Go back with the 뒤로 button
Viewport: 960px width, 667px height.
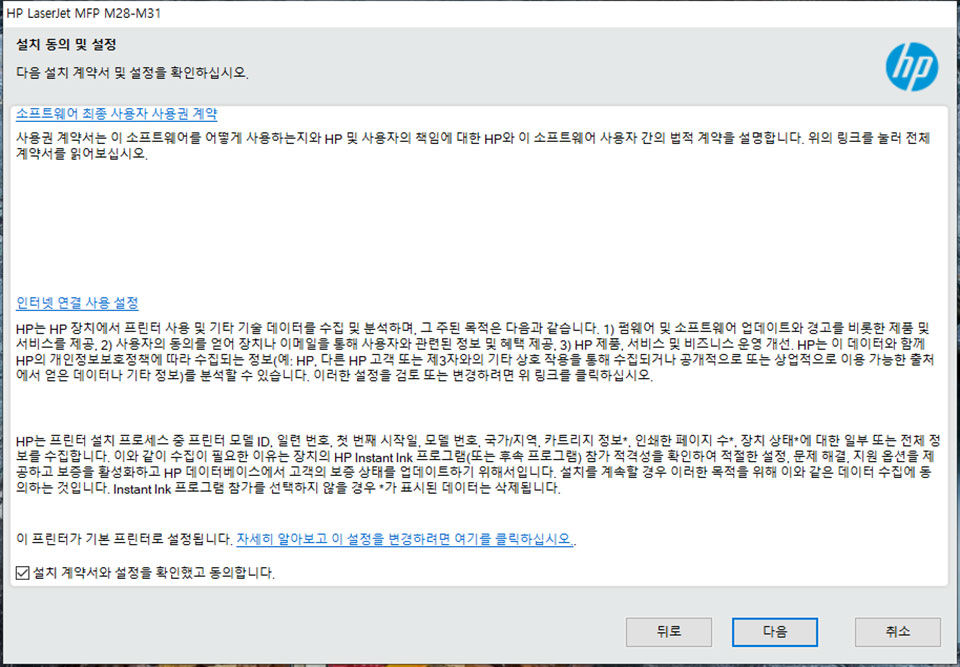point(669,632)
